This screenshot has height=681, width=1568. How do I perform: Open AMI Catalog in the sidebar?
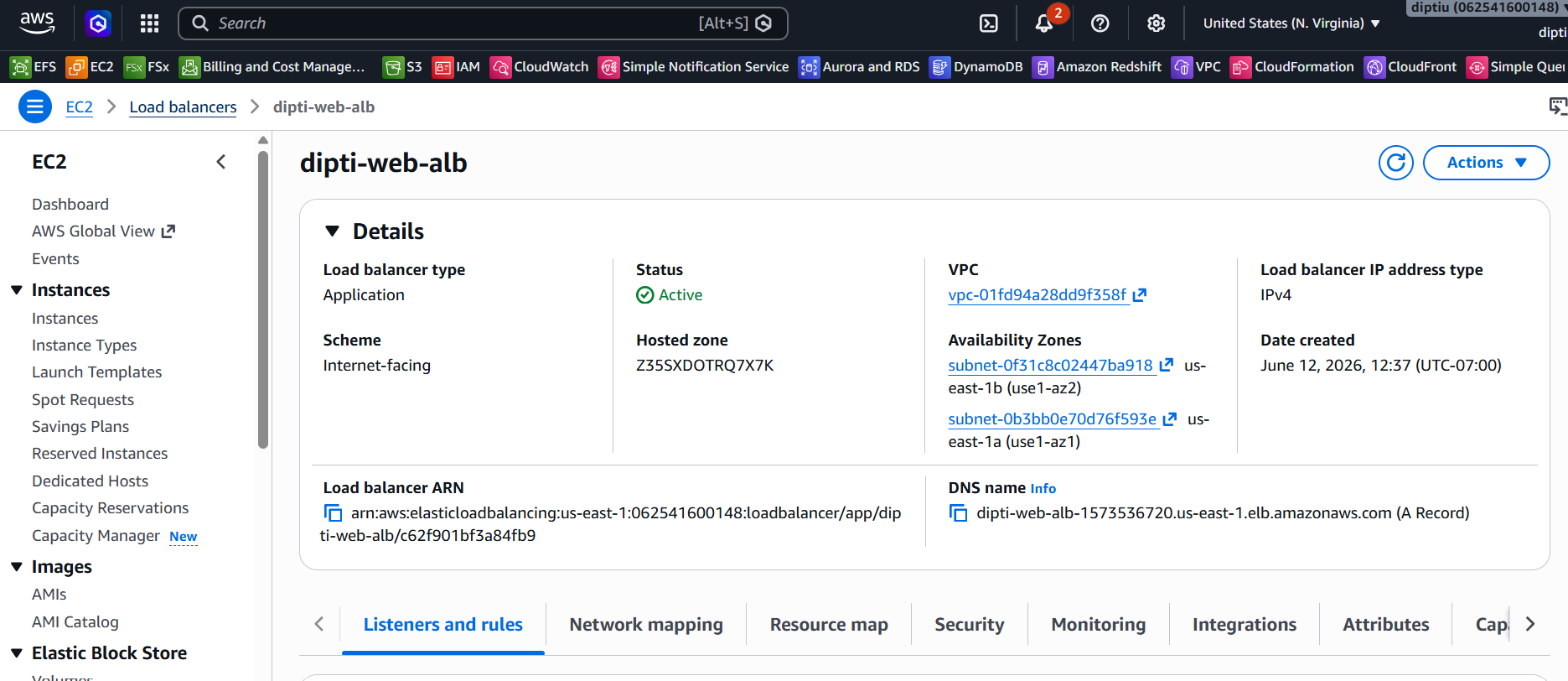[x=75, y=622]
